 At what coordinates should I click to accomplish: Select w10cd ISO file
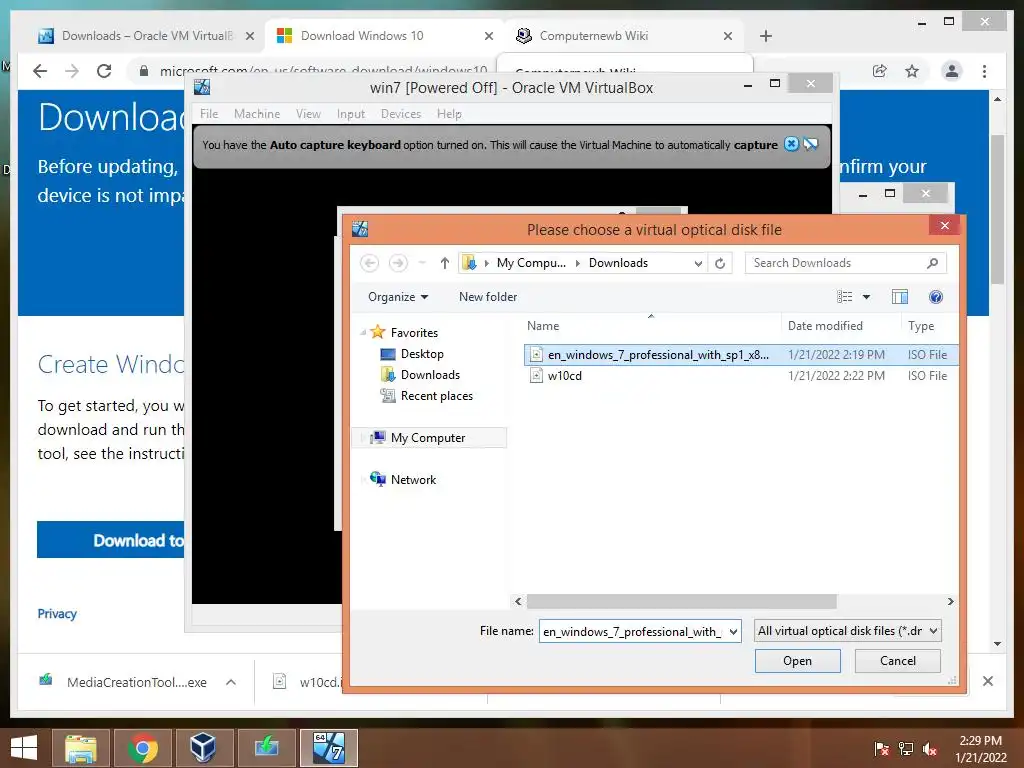[x=741, y=376]
